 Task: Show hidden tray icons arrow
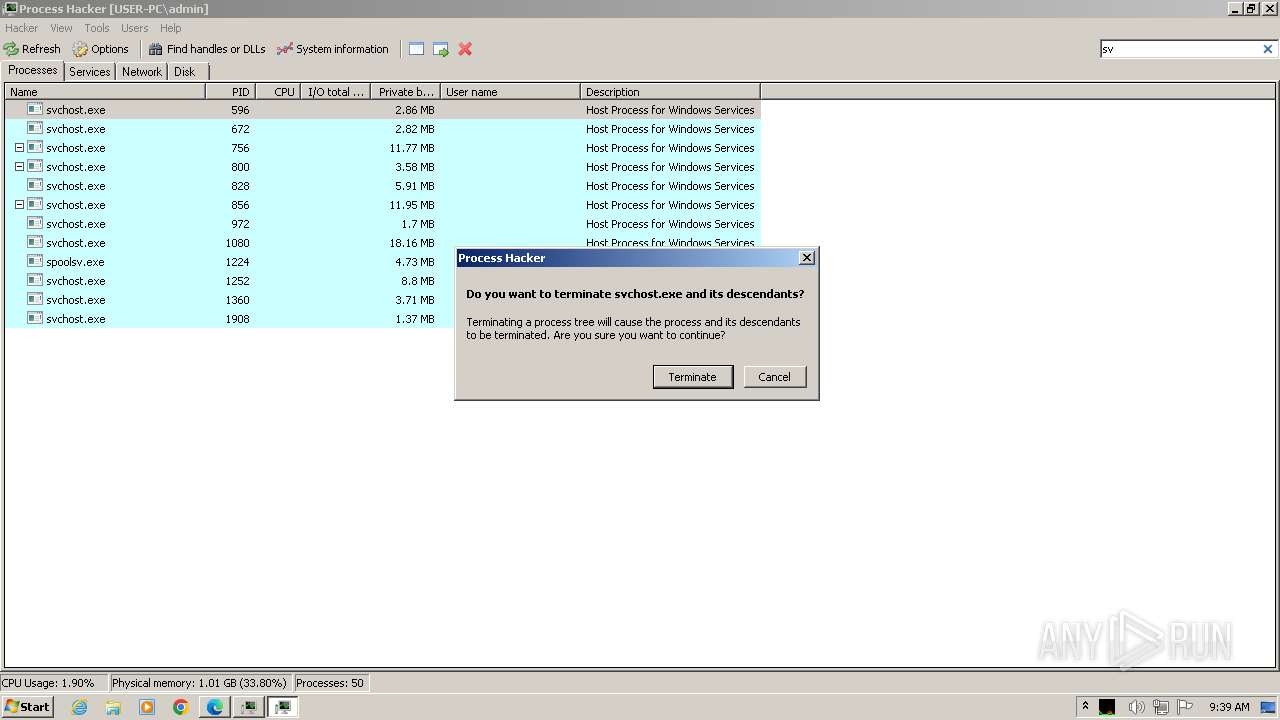click(1085, 706)
